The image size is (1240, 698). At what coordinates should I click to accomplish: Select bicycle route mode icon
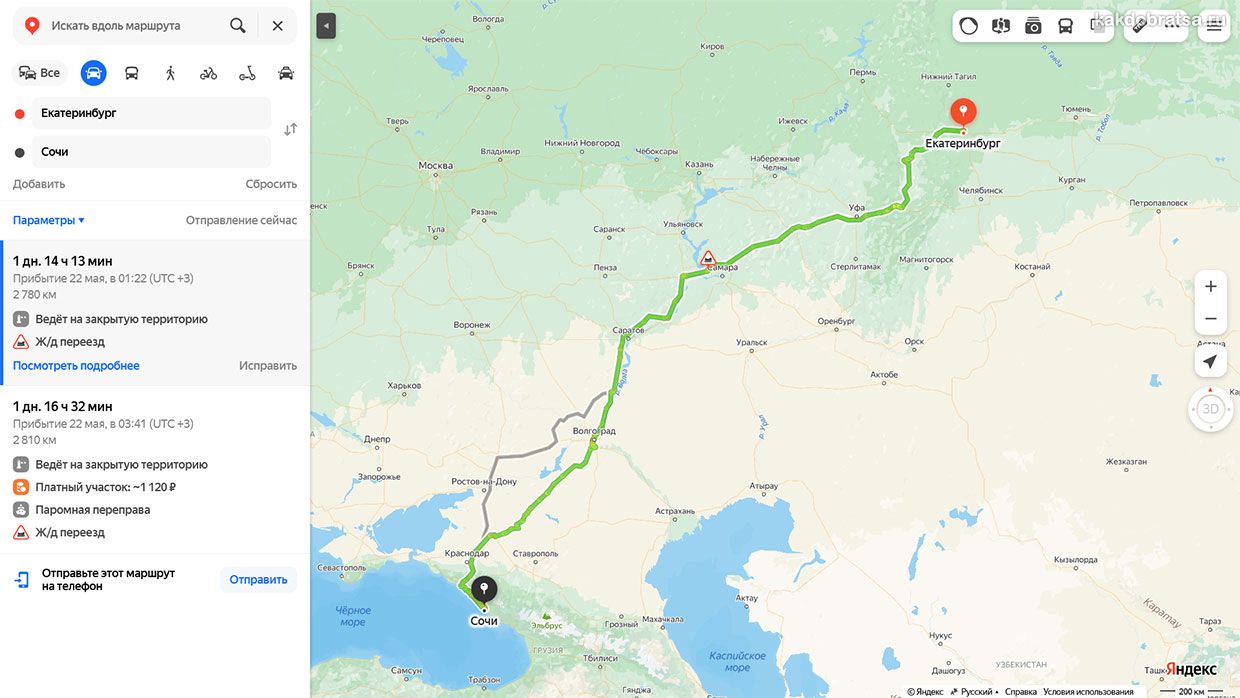208,73
